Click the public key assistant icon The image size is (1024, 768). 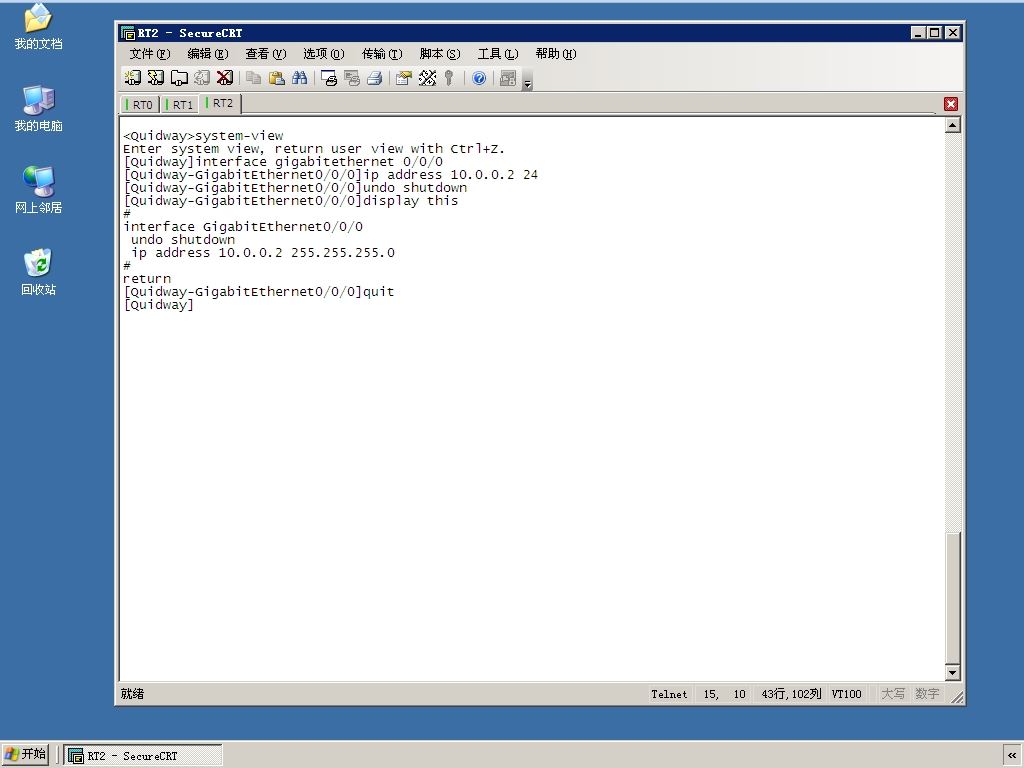point(449,78)
